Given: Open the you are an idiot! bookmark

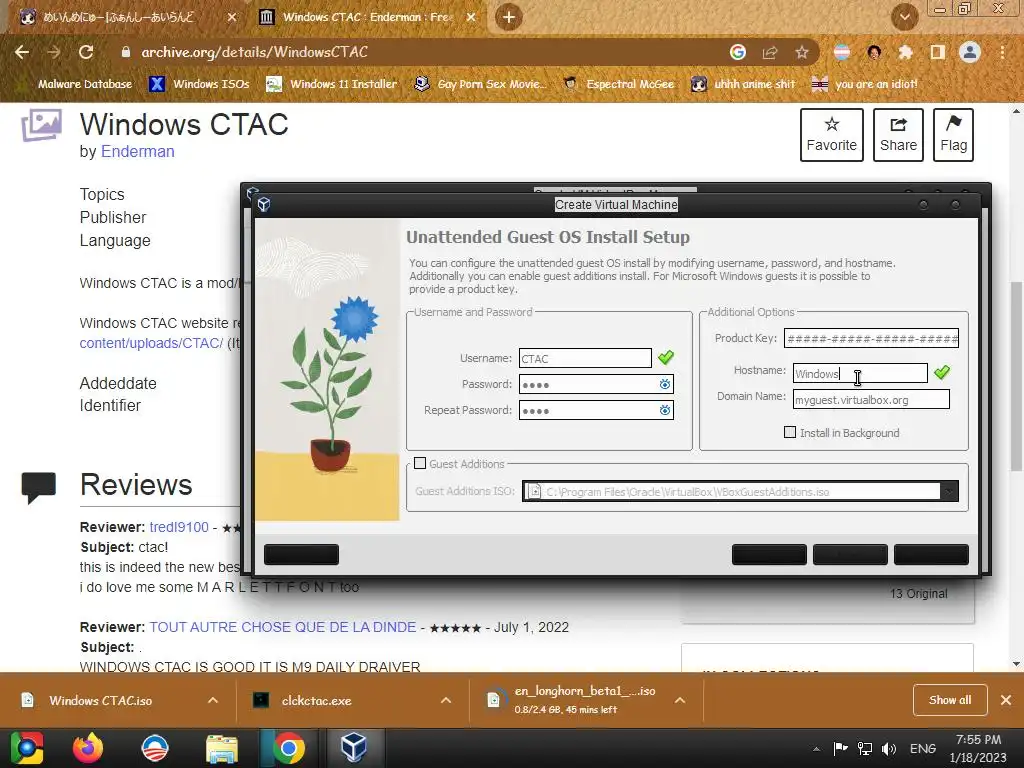Looking at the screenshot, I should [865, 84].
